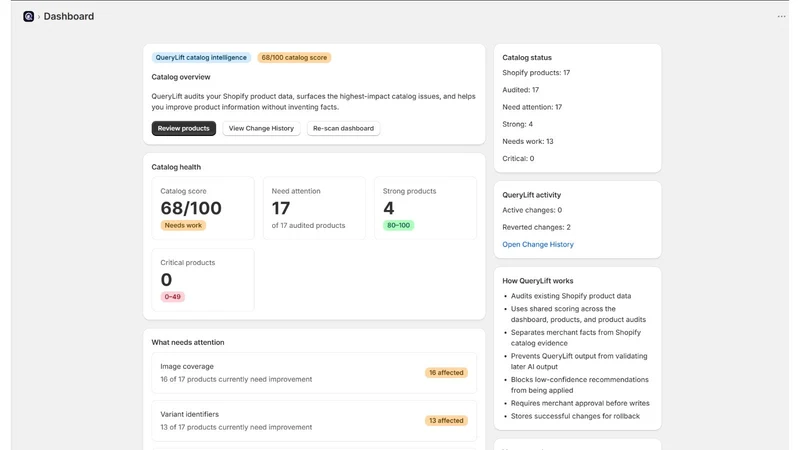This screenshot has width=800, height=450.
Task: Click the QueryLift app icon in breadcrumb
Action: [x=29, y=16]
